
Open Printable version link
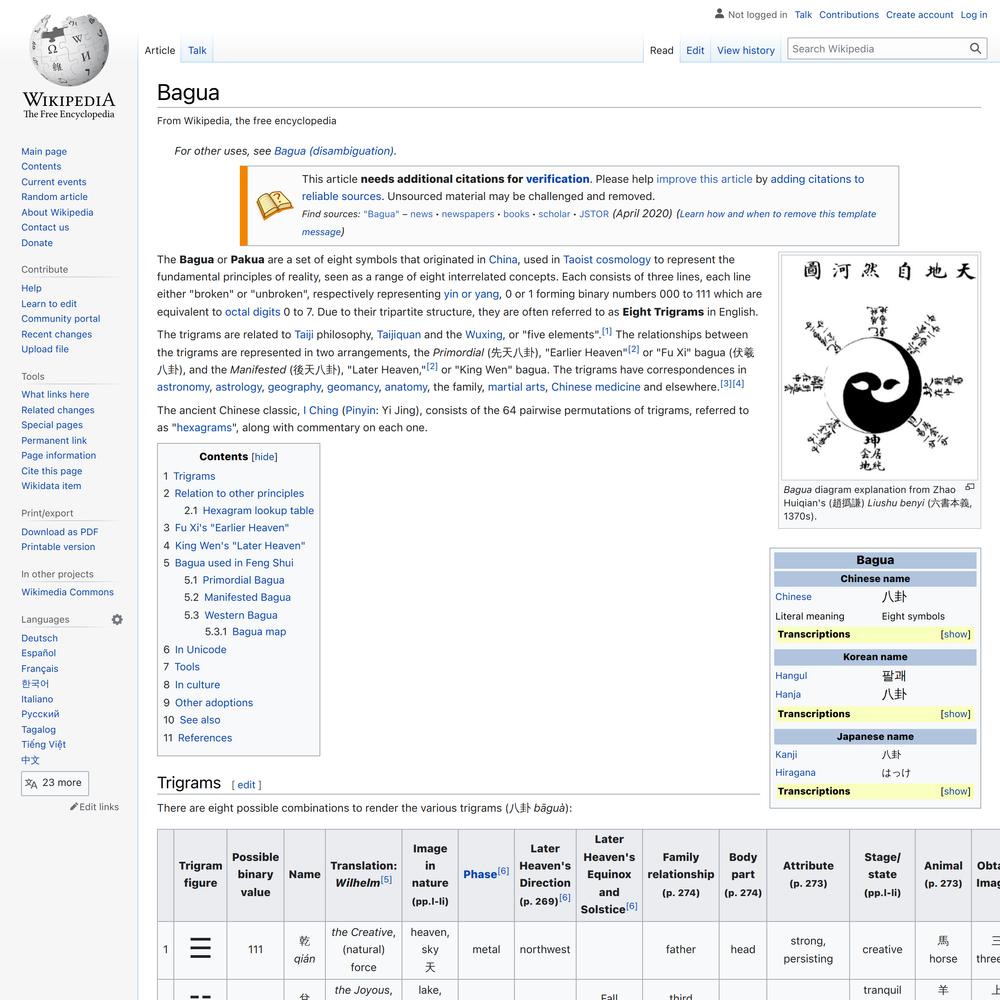coord(58,547)
